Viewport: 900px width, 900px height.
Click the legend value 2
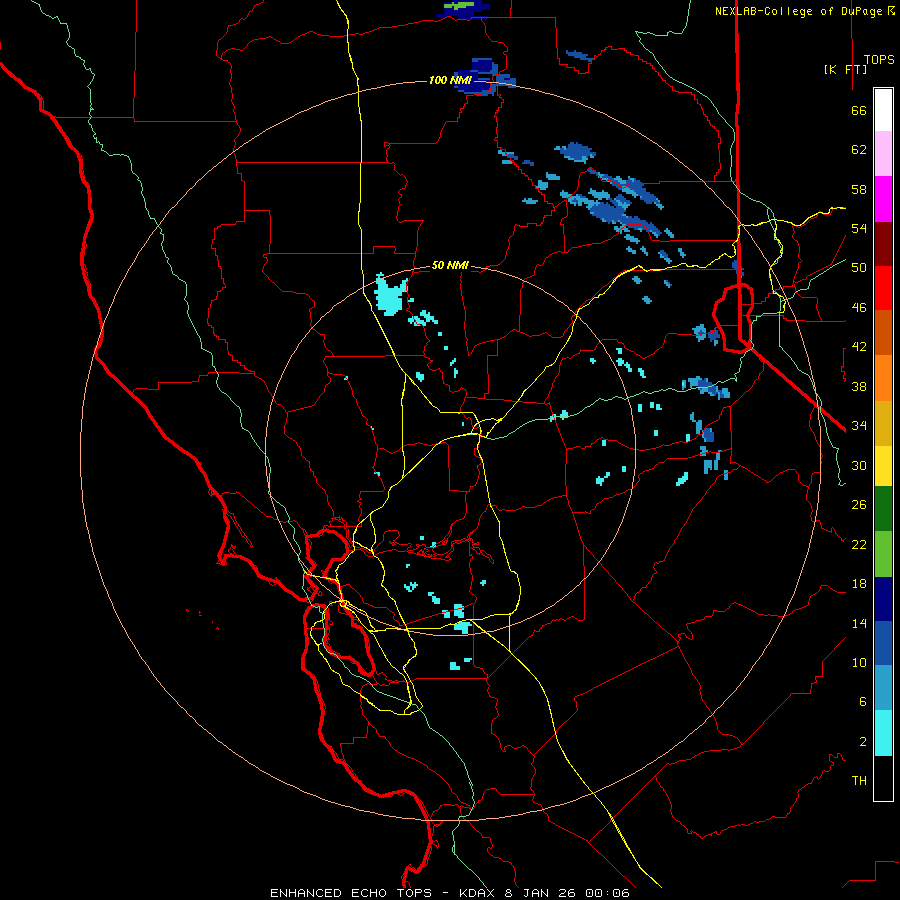click(863, 742)
